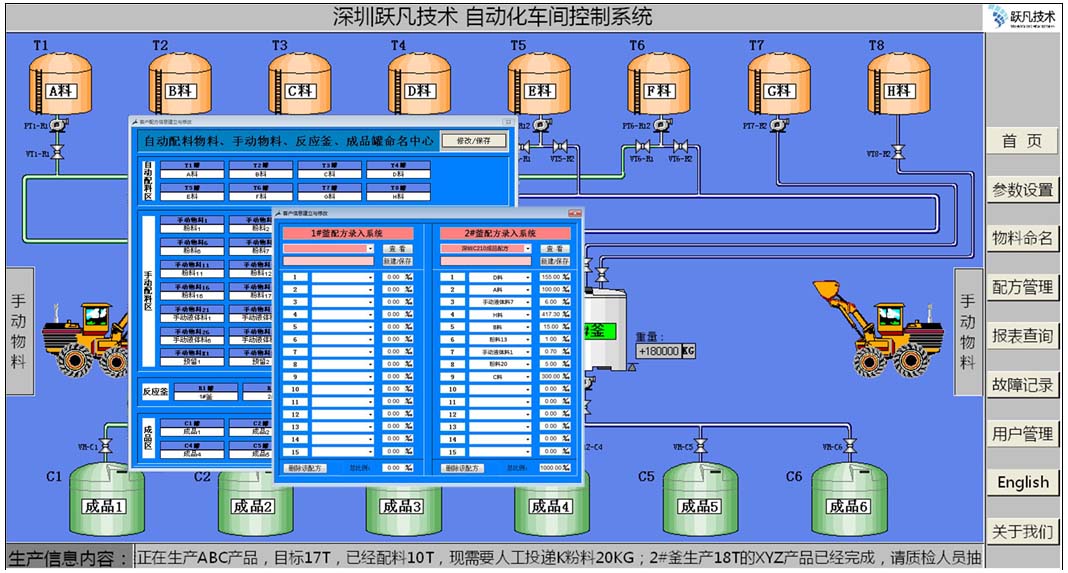The width and height of the screenshot is (1068, 573).
Task: Click the T1 A料 storage tank
Action: [x=60, y=84]
